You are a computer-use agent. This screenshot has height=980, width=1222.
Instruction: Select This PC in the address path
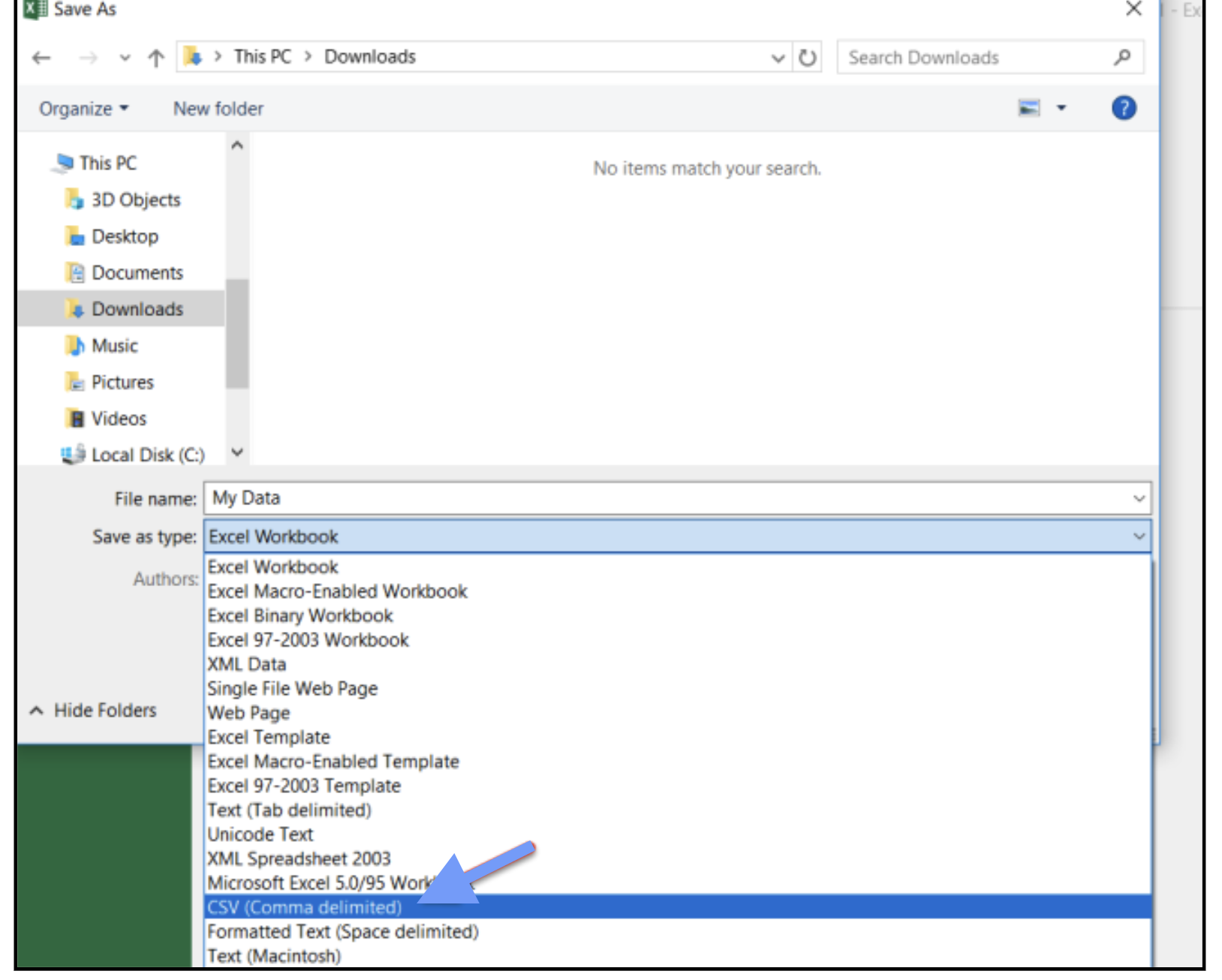[262, 56]
